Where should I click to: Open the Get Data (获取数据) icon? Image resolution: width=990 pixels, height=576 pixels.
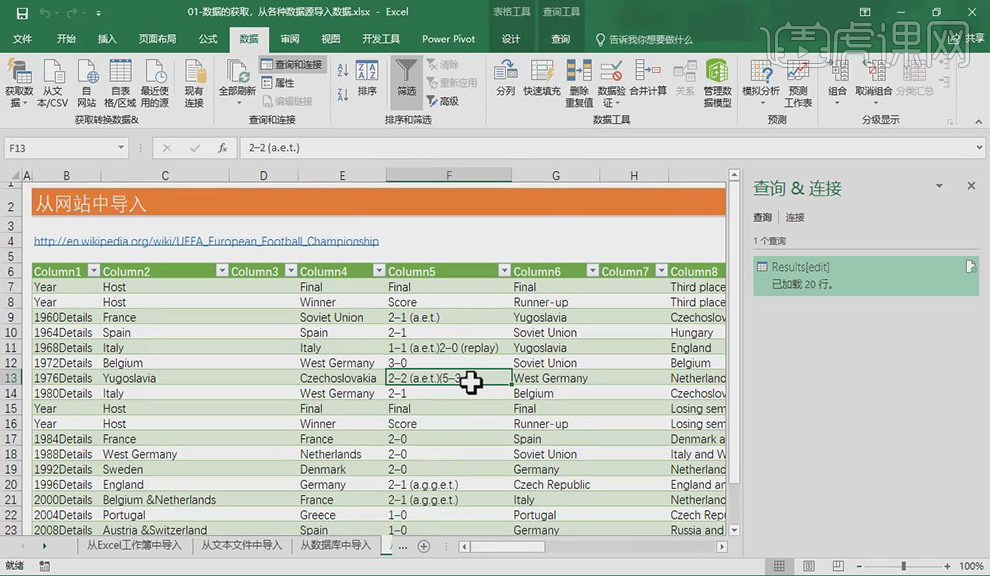[19, 83]
